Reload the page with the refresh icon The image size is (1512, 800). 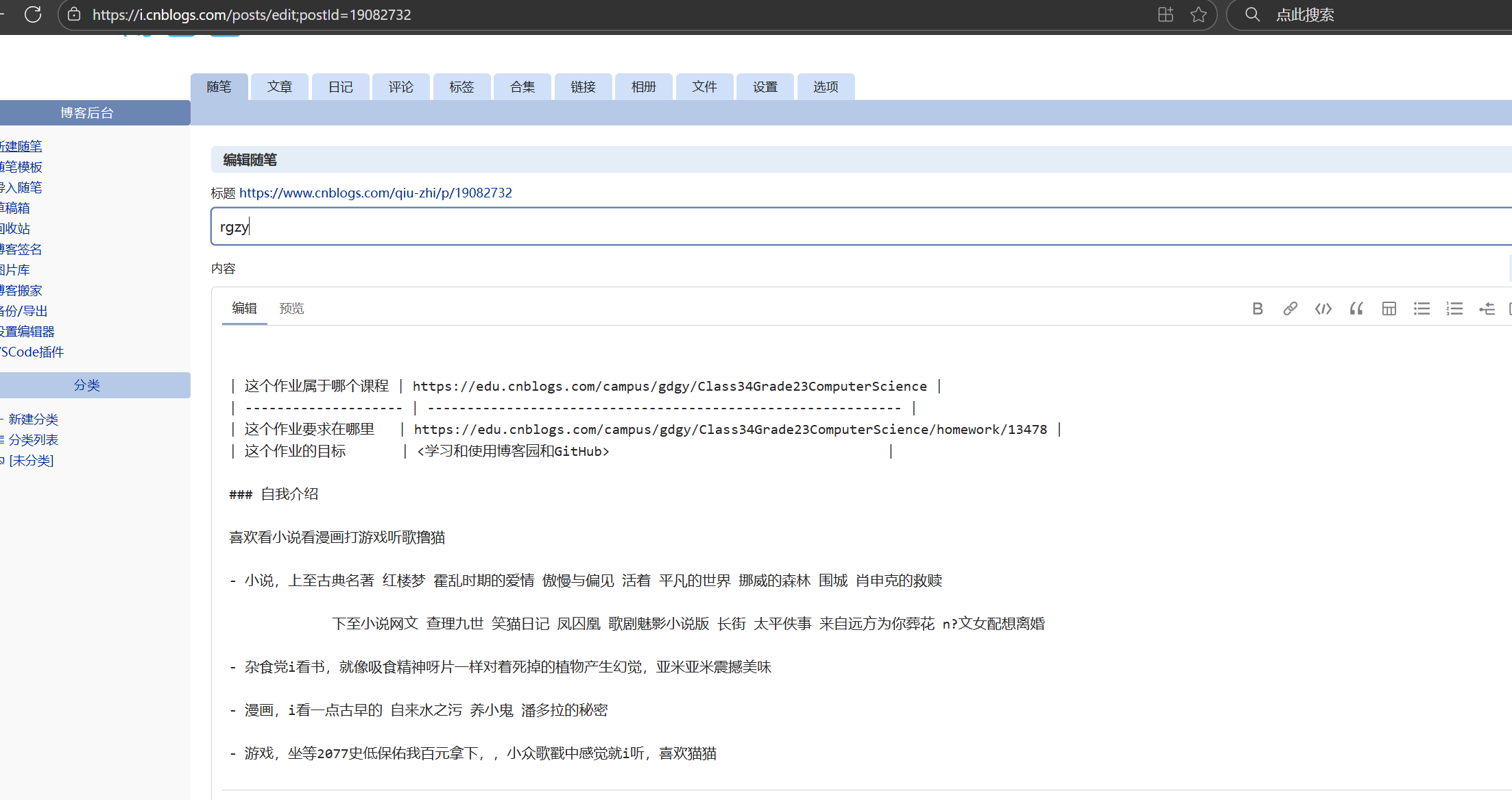pyautogui.click(x=32, y=14)
